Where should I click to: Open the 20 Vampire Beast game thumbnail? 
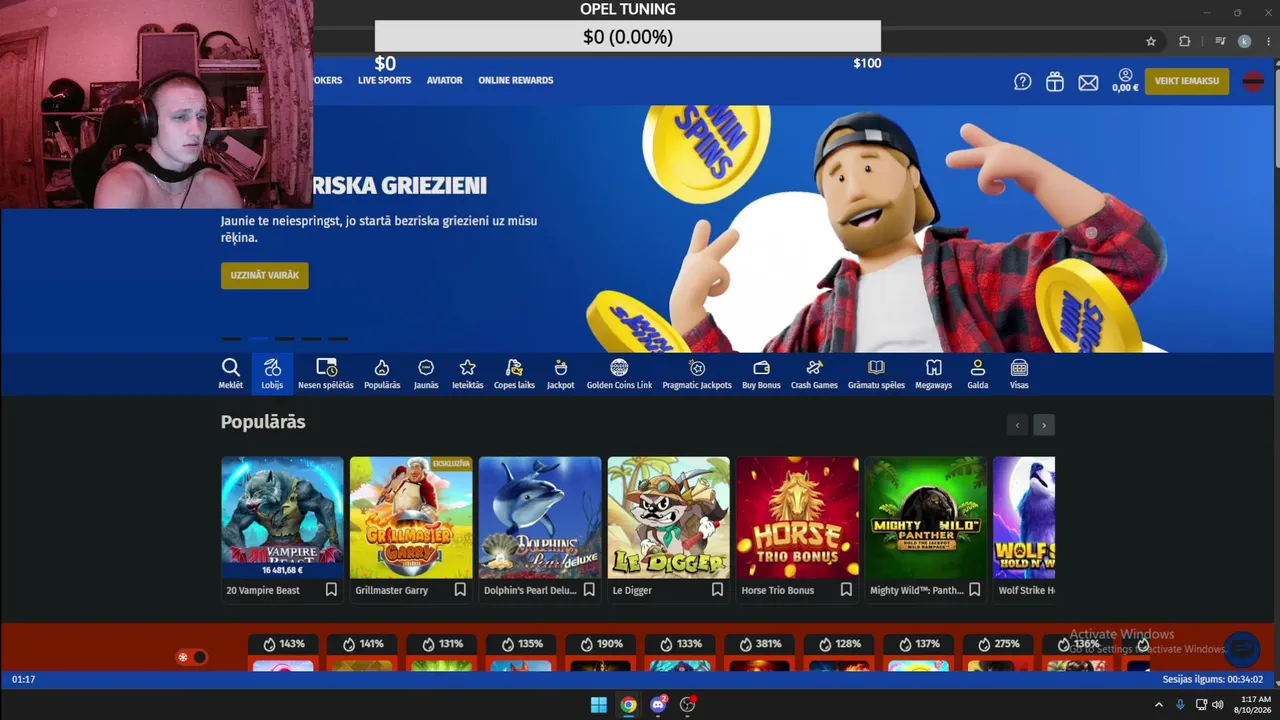282,517
